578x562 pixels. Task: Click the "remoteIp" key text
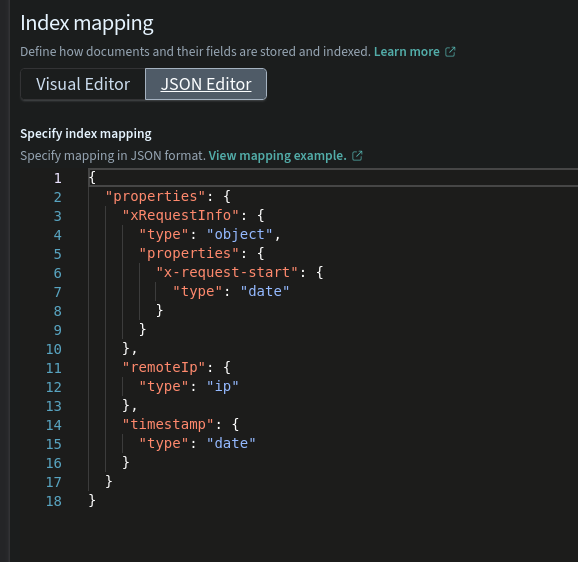pyautogui.click(x=164, y=367)
